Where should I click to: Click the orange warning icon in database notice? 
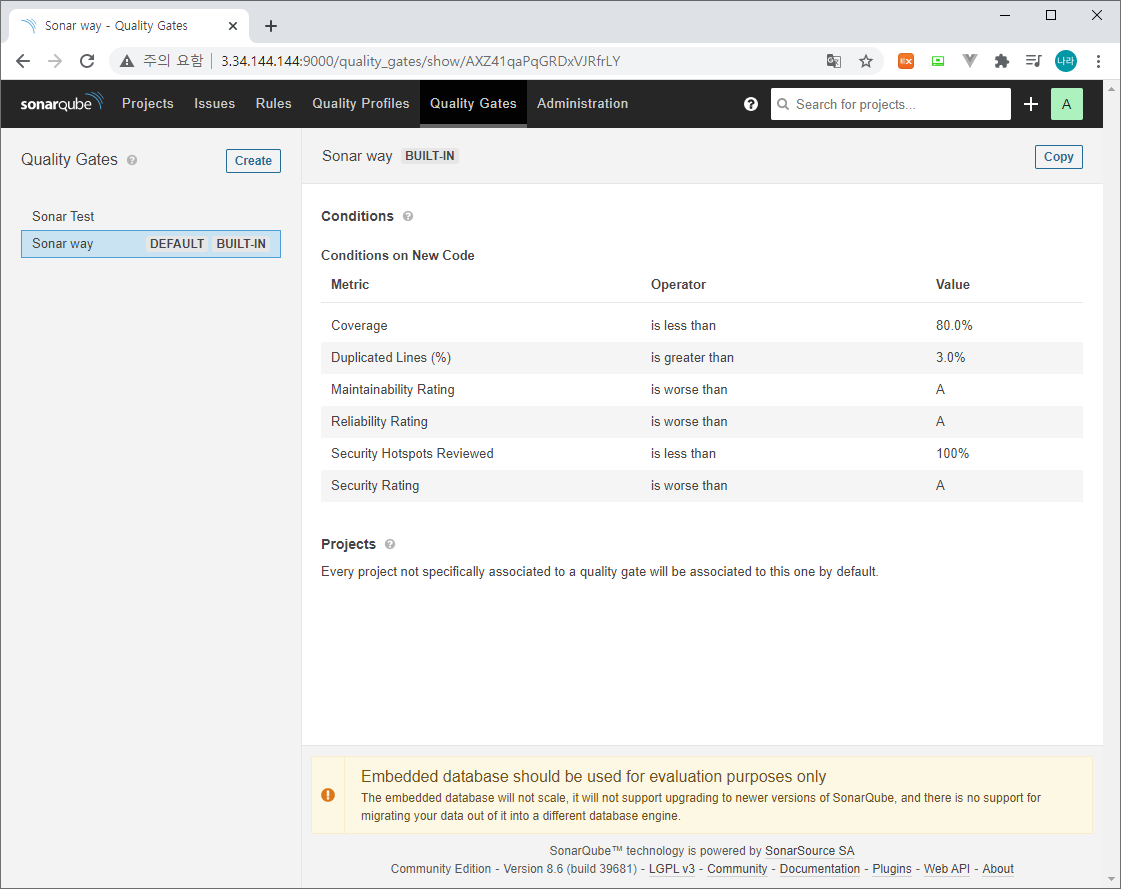tap(328, 795)
